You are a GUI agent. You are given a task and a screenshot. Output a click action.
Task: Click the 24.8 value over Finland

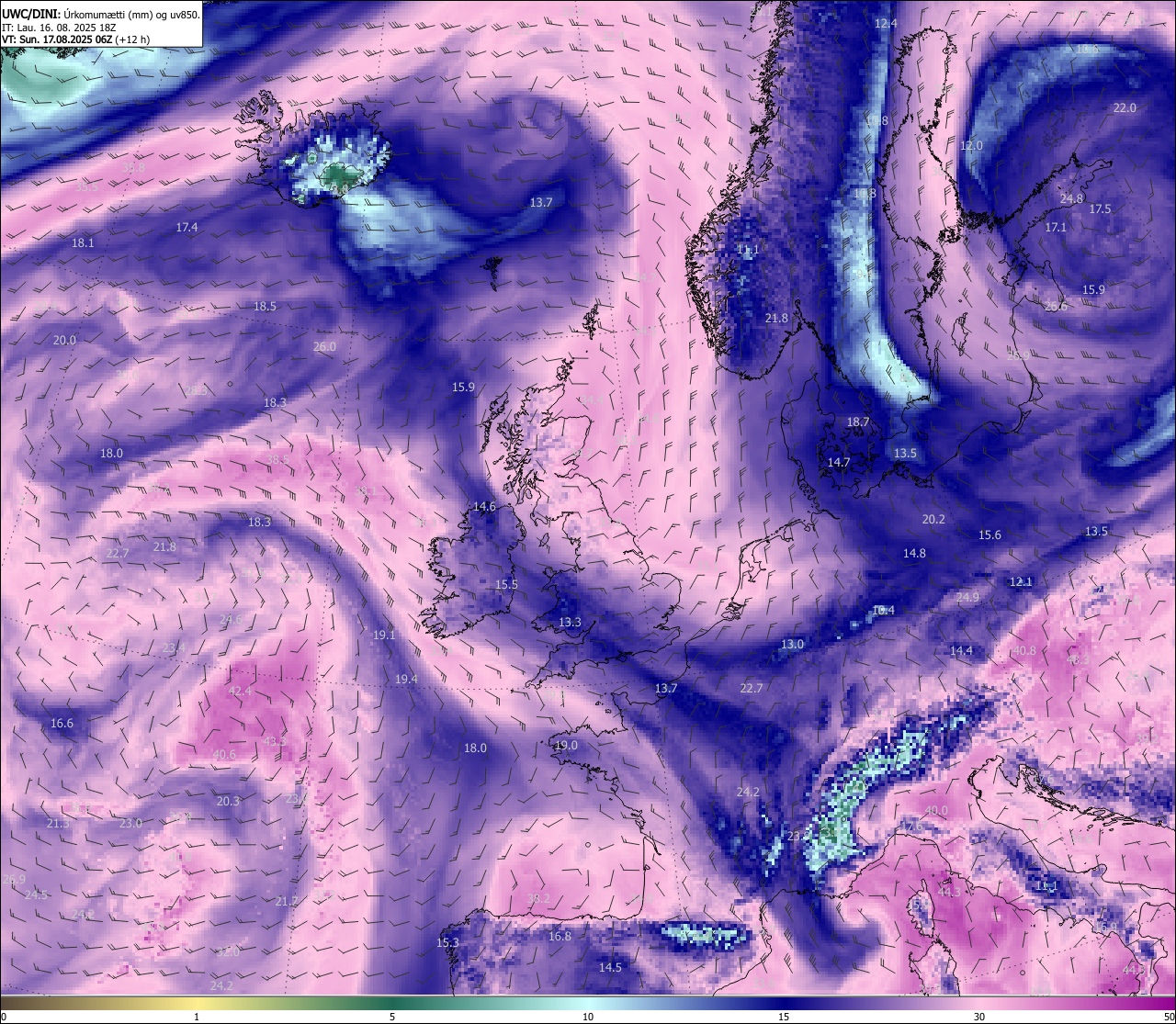[1071, 198]
